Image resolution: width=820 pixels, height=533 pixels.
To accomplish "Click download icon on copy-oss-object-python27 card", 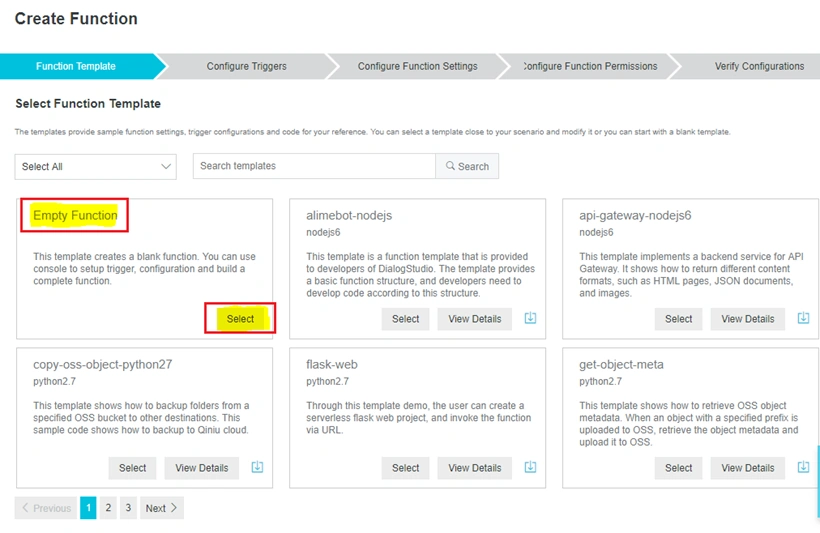I will (x=257, y=467).
